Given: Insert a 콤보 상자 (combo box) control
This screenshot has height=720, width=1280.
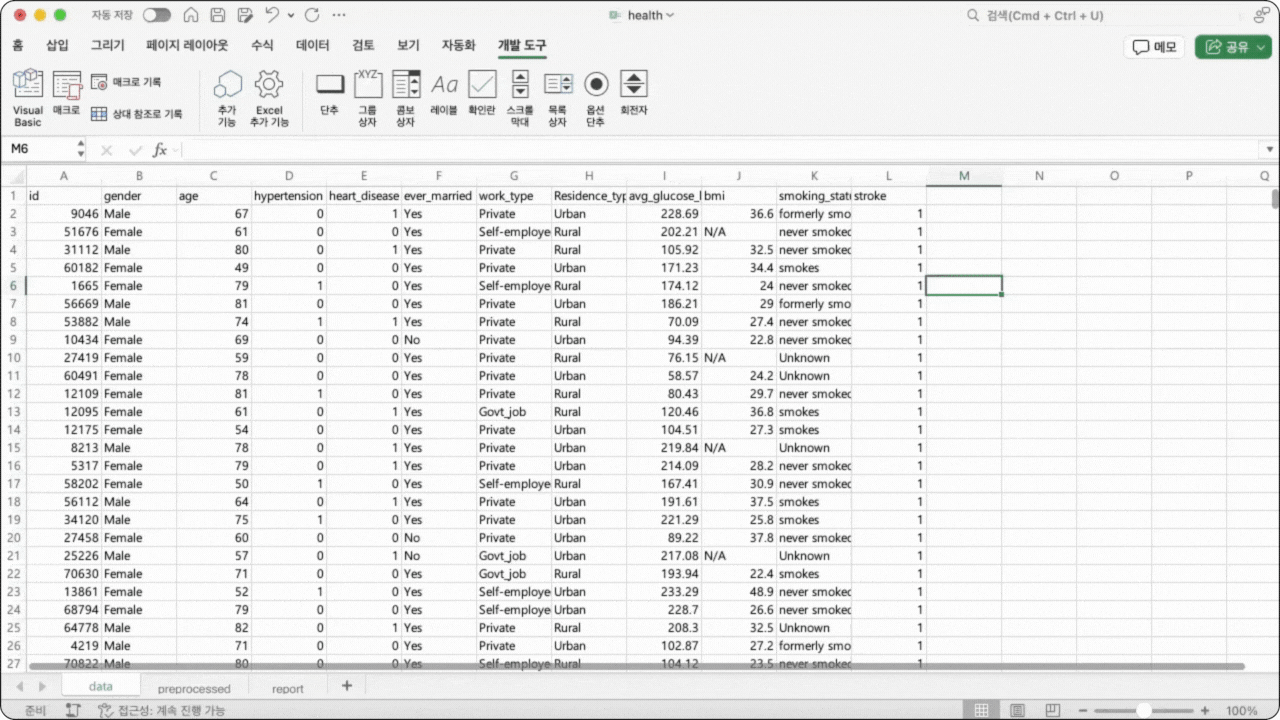Looking at the screenshot, I should tap(405, 98).
